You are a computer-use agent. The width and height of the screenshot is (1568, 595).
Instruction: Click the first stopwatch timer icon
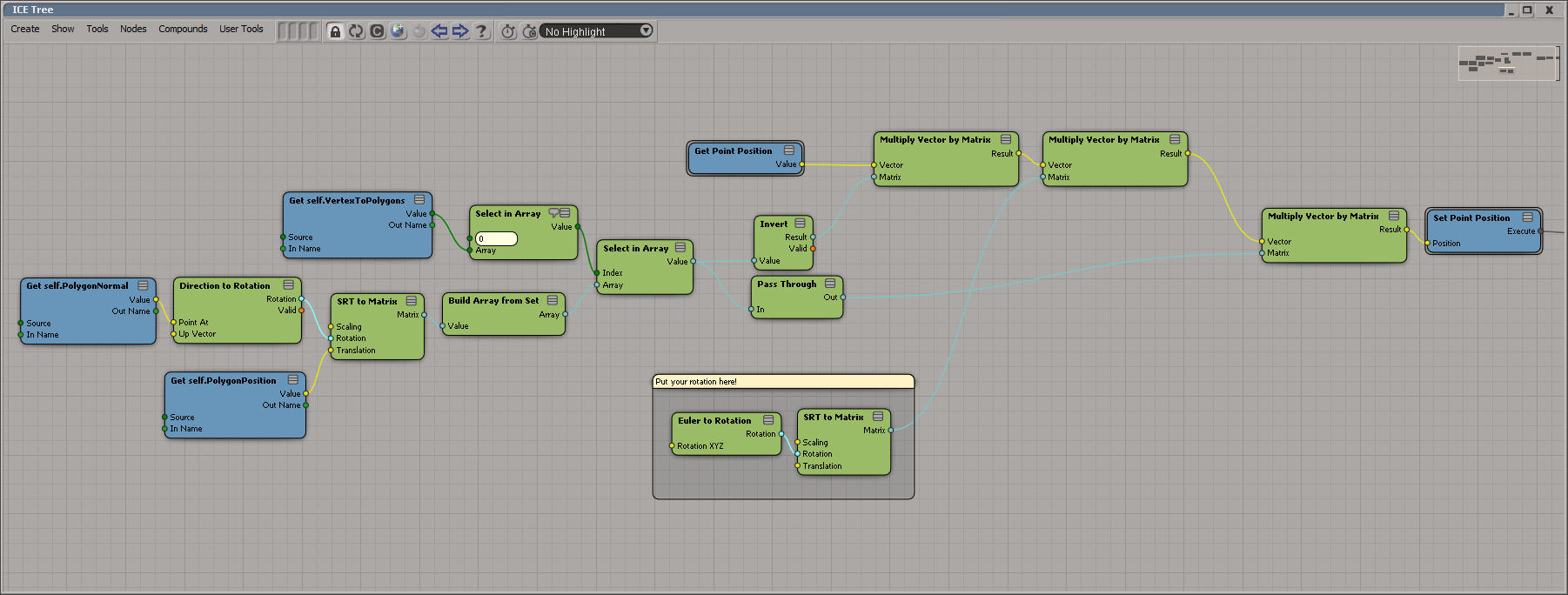[508, 31]
